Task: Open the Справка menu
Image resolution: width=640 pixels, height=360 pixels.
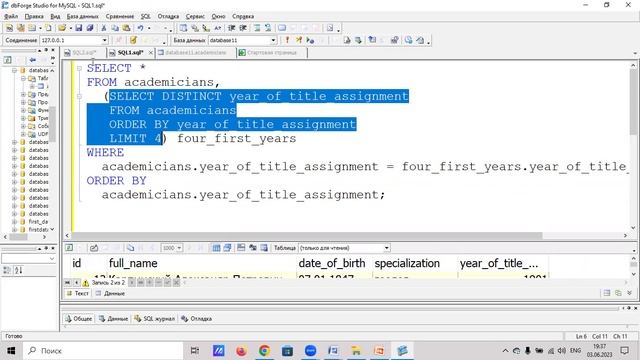Action: tap(243, 16)
